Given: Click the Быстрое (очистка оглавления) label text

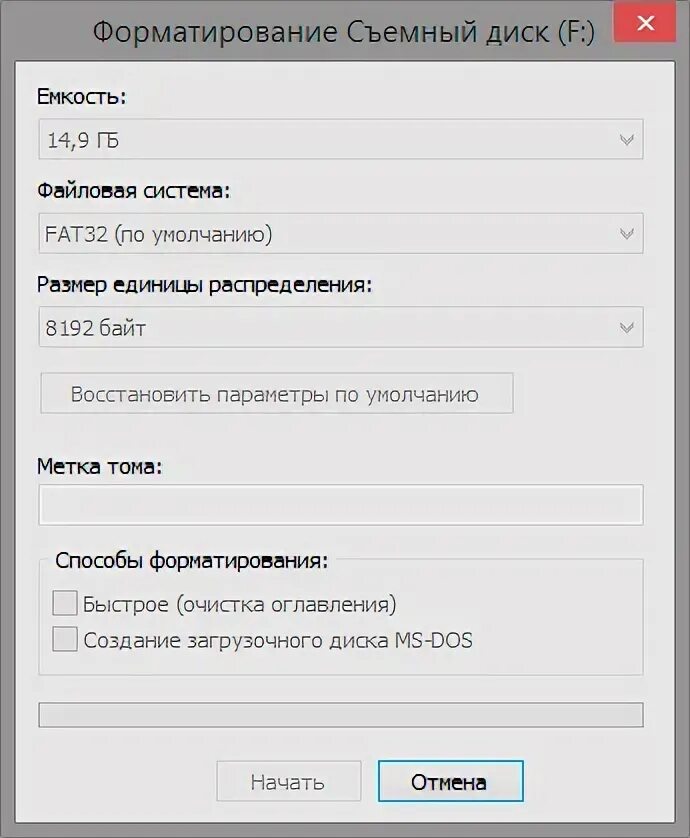Looking at the screenshot, I should coord(239,604).
